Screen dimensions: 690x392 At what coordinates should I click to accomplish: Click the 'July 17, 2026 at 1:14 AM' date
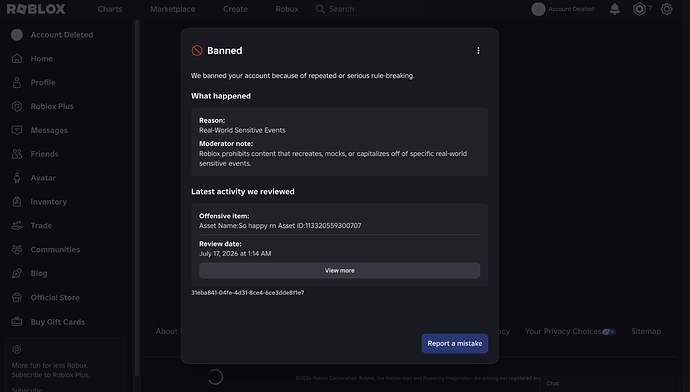(x=235, y=253)
